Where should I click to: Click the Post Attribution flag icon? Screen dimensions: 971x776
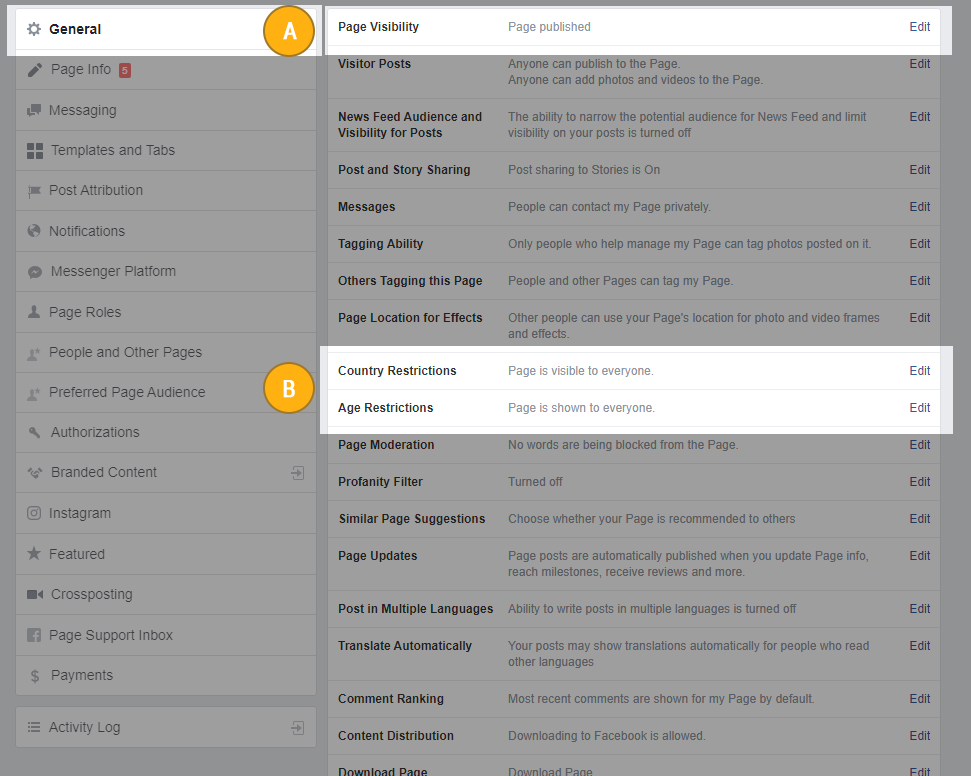34,191
